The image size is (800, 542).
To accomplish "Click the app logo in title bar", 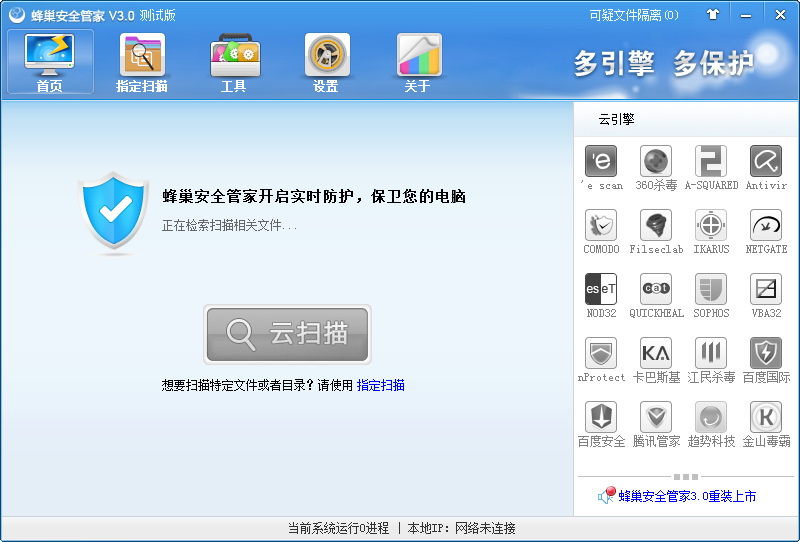I will (x=16, y=15).
